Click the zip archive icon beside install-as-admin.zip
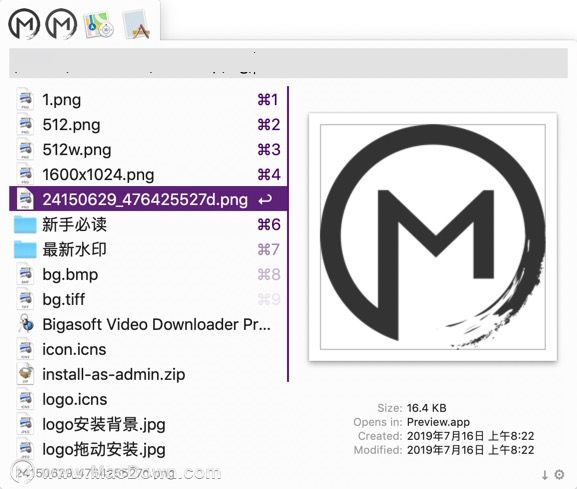 [x=25, y=374]
